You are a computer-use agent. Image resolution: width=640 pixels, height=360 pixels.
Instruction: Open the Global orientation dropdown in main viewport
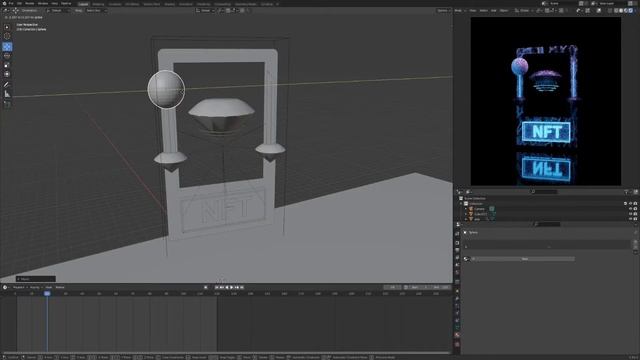(x=205, y=10)
